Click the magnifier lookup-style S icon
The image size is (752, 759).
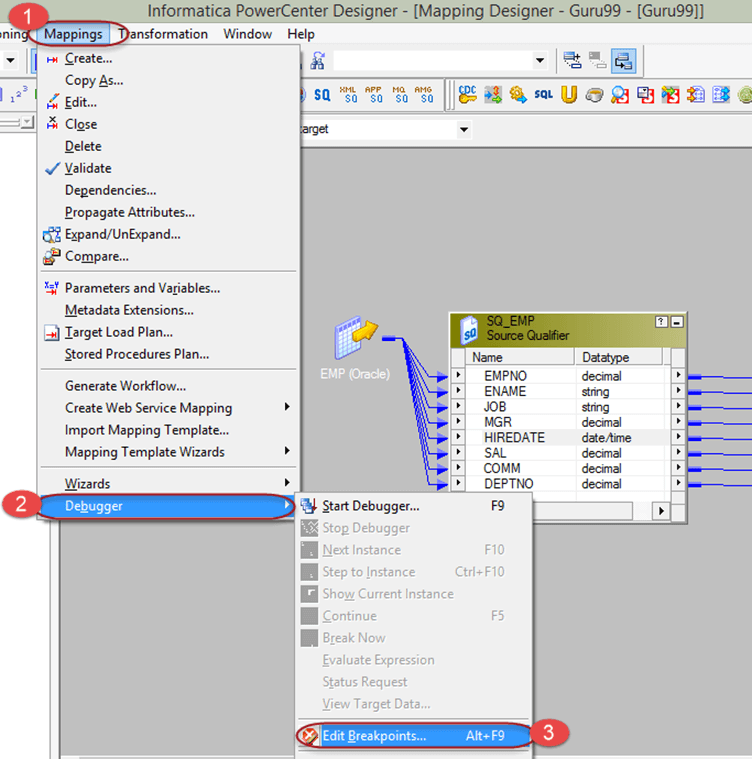coord(619,94)
